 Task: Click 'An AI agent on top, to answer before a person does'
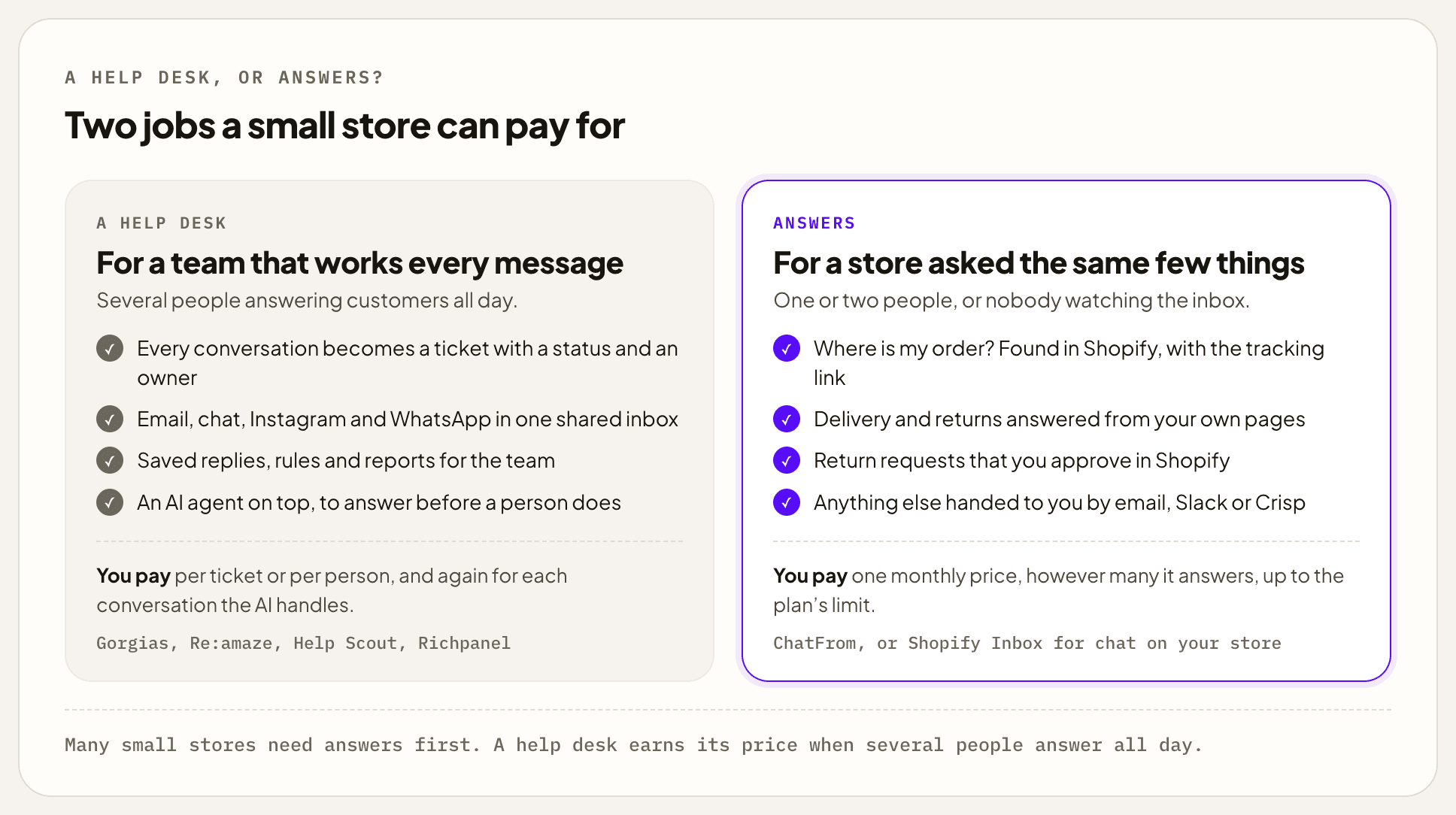tap(379, 502)
